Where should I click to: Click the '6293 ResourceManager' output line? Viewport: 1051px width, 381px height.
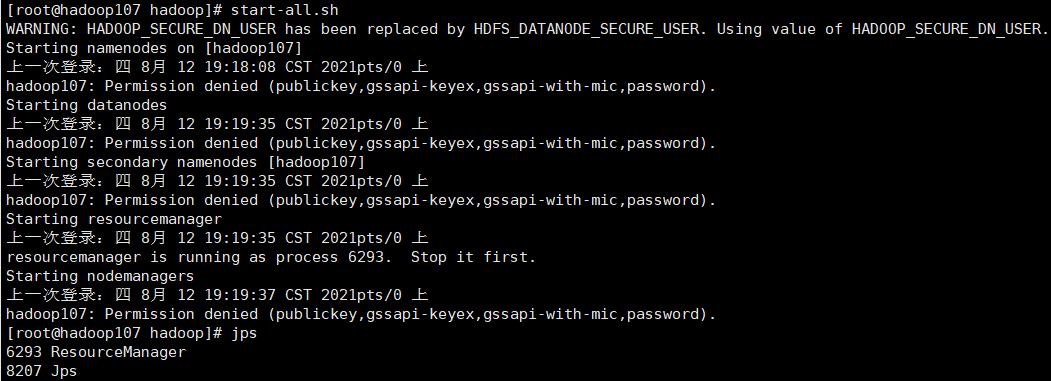(x=96, y=352)
